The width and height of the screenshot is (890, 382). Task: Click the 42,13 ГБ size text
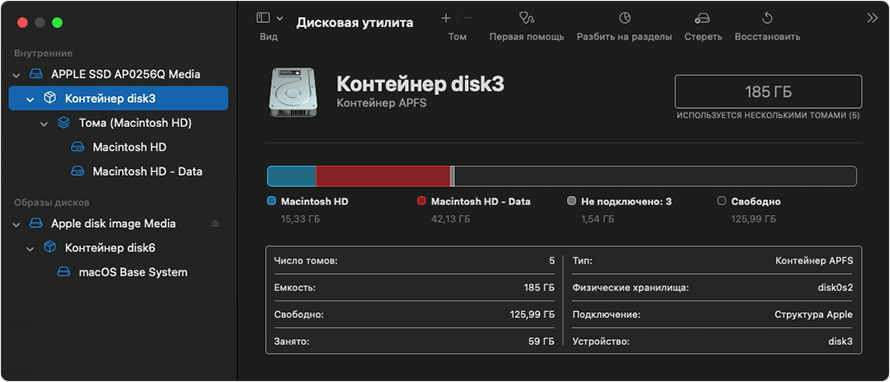[x=450, y=219]
